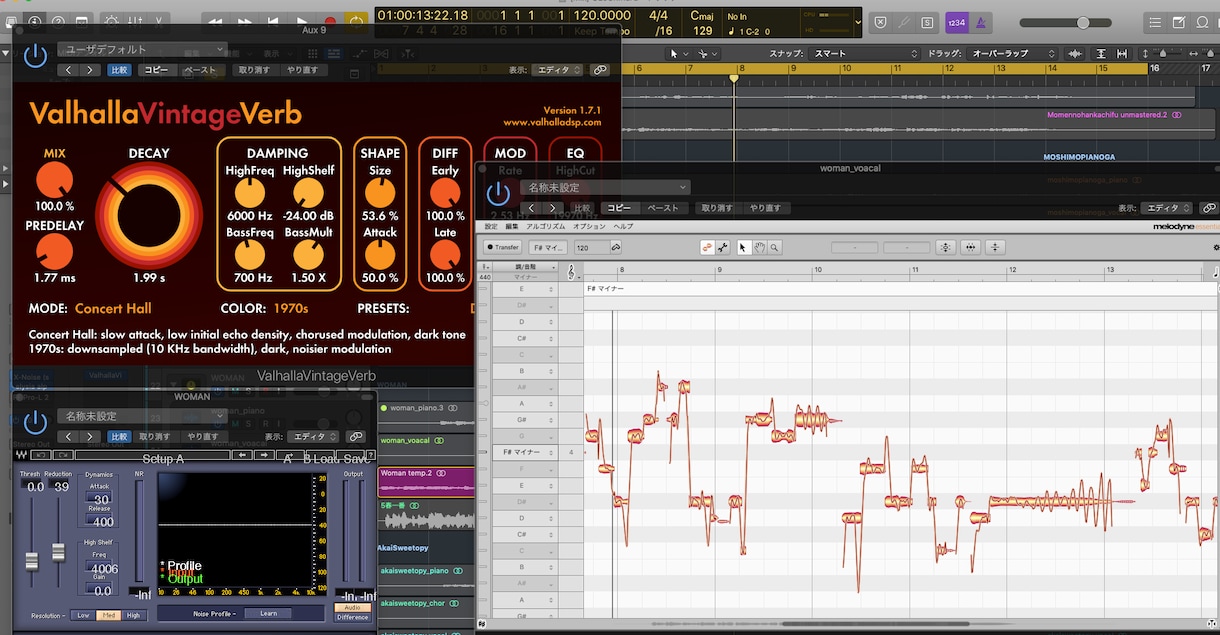The width and height of the screenshot is (1220, 635).
Task: Select Melodyne arrow main tool
Action: point(744,247)
